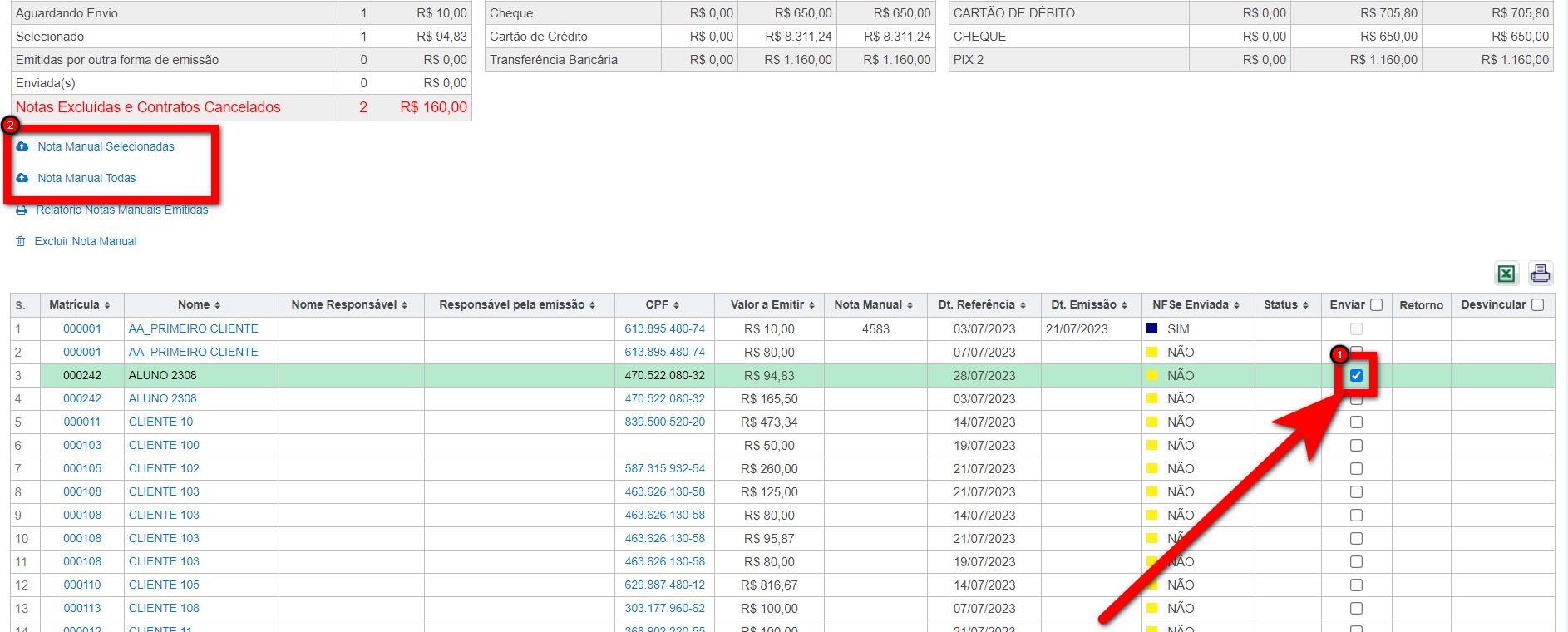
Task: Toggle the Enviar header select-all checkbox
Action: [x=1376, y=304]
